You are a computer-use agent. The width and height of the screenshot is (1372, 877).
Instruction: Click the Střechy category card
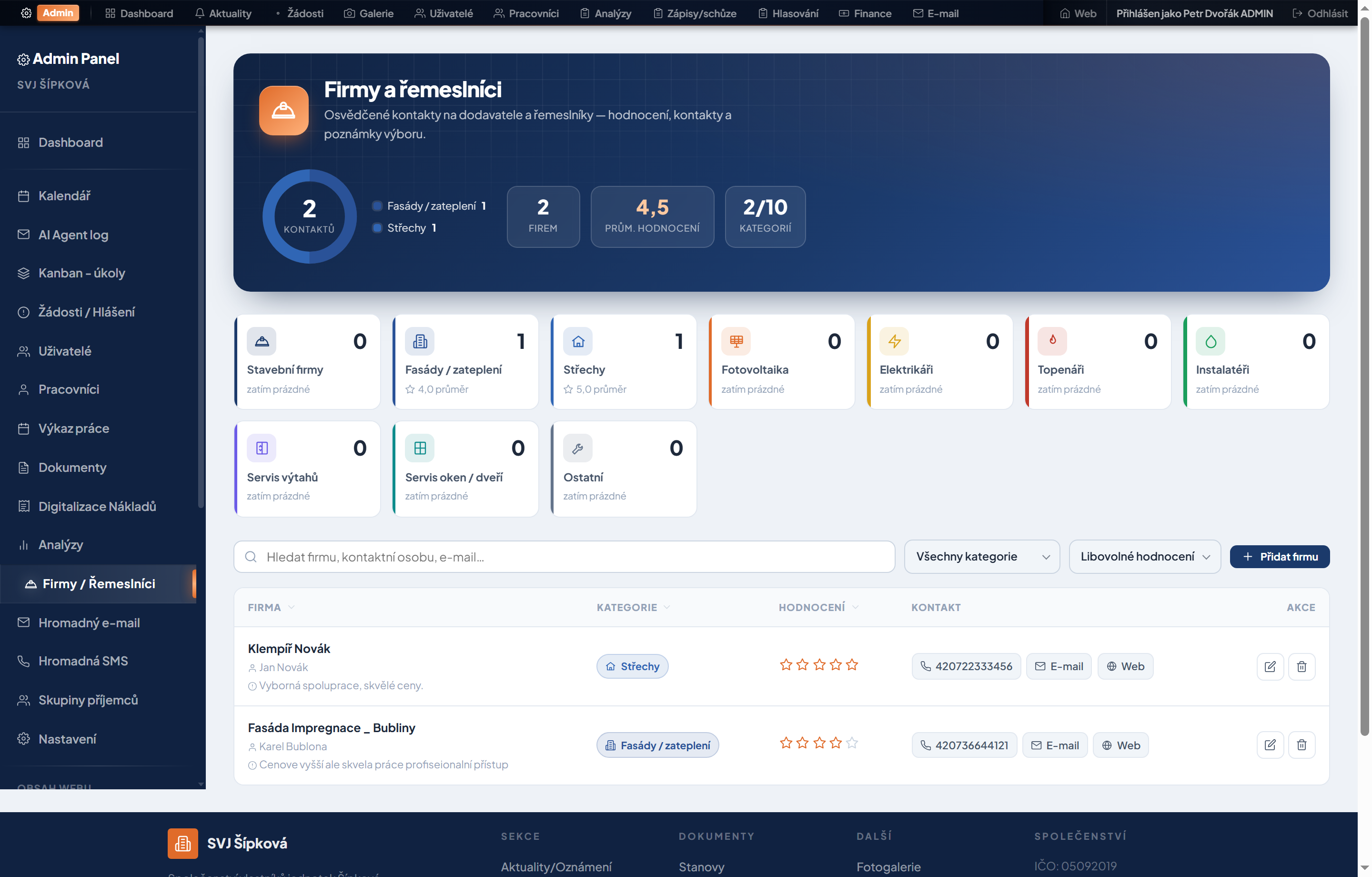pyautogui.click(x=623, y=361)
